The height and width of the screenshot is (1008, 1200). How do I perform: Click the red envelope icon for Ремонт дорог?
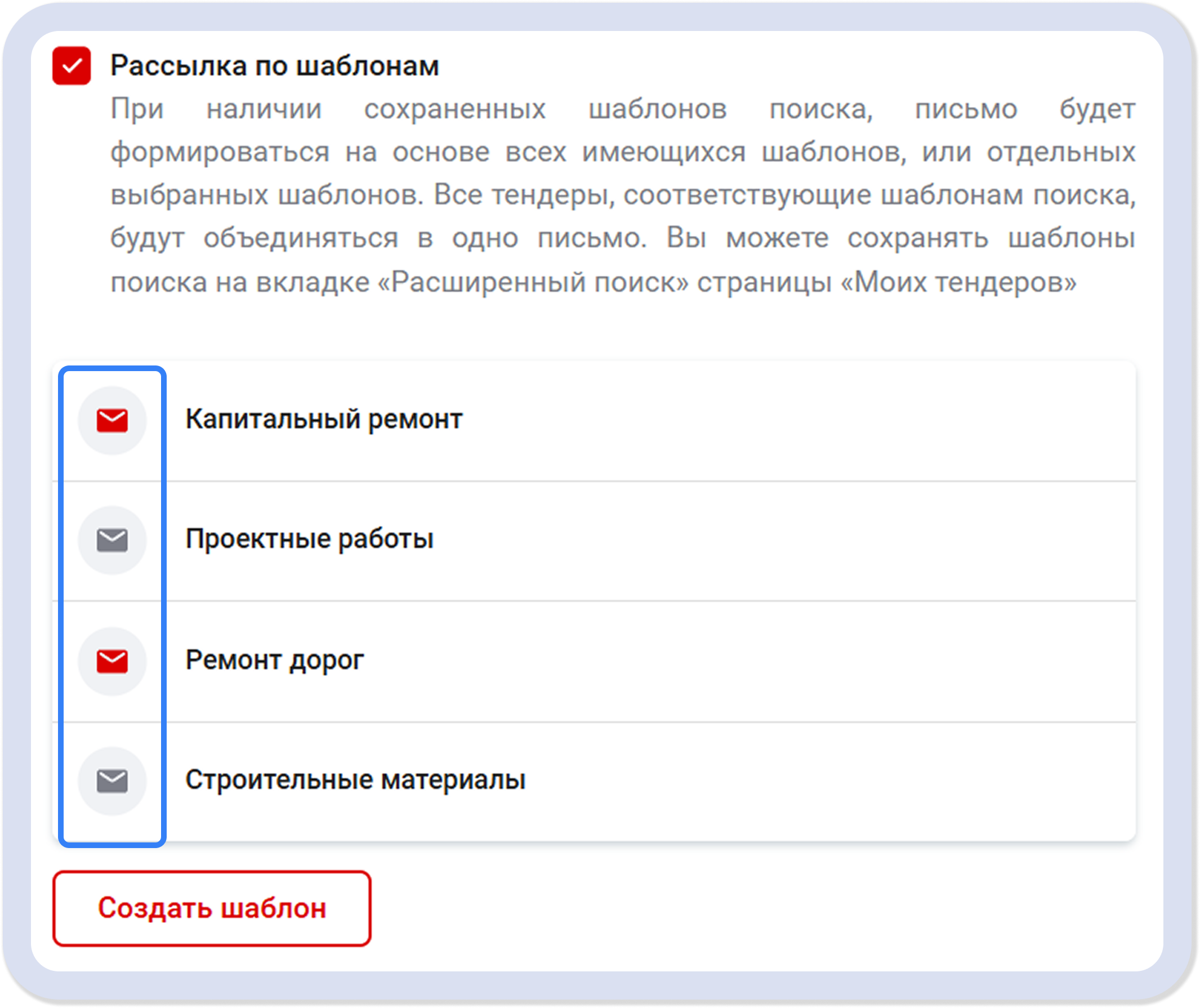(x=113, y=661)
